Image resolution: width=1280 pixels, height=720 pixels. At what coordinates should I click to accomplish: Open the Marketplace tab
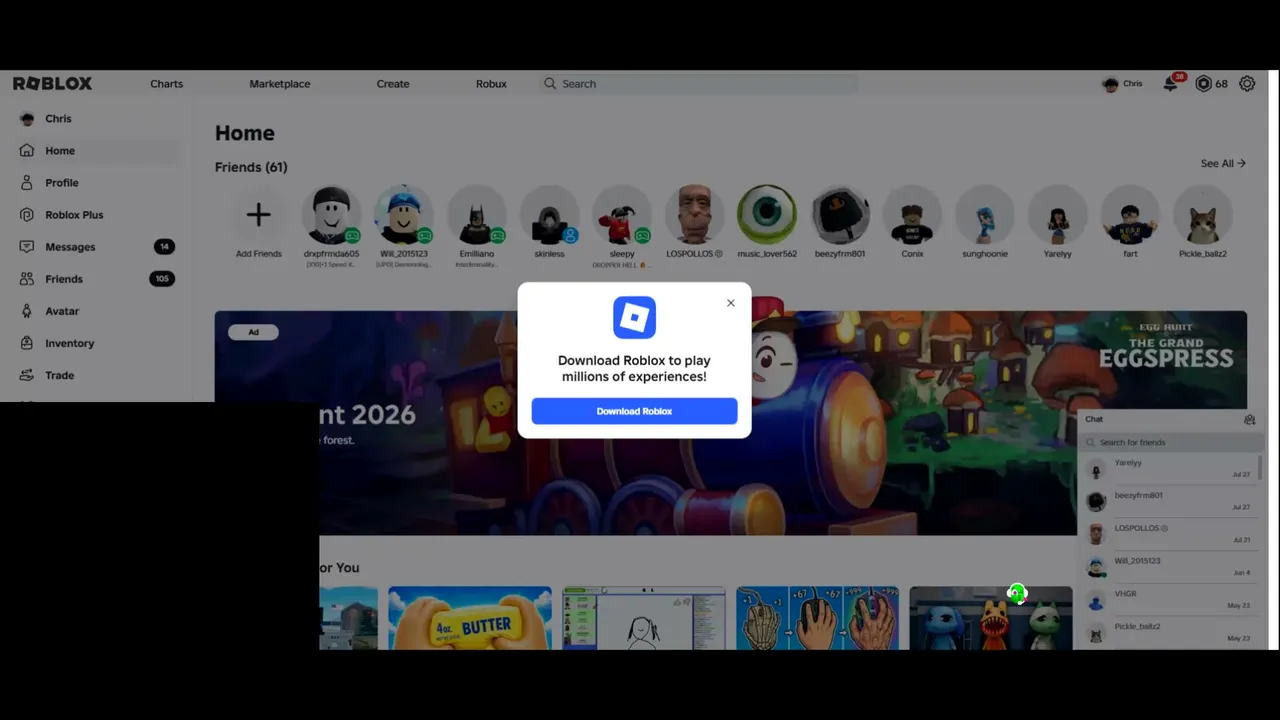click(x=280, y=84)
